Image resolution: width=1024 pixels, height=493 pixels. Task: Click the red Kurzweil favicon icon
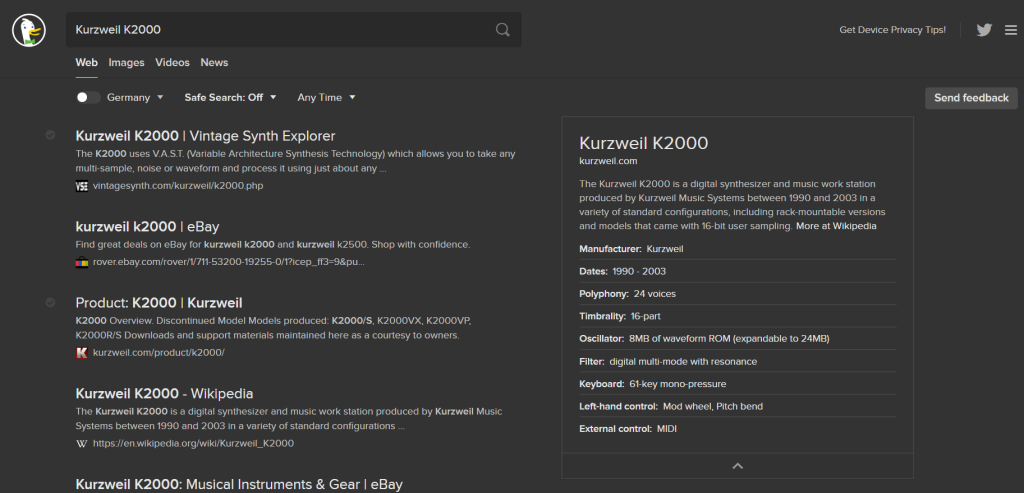(x=82, y=353)
